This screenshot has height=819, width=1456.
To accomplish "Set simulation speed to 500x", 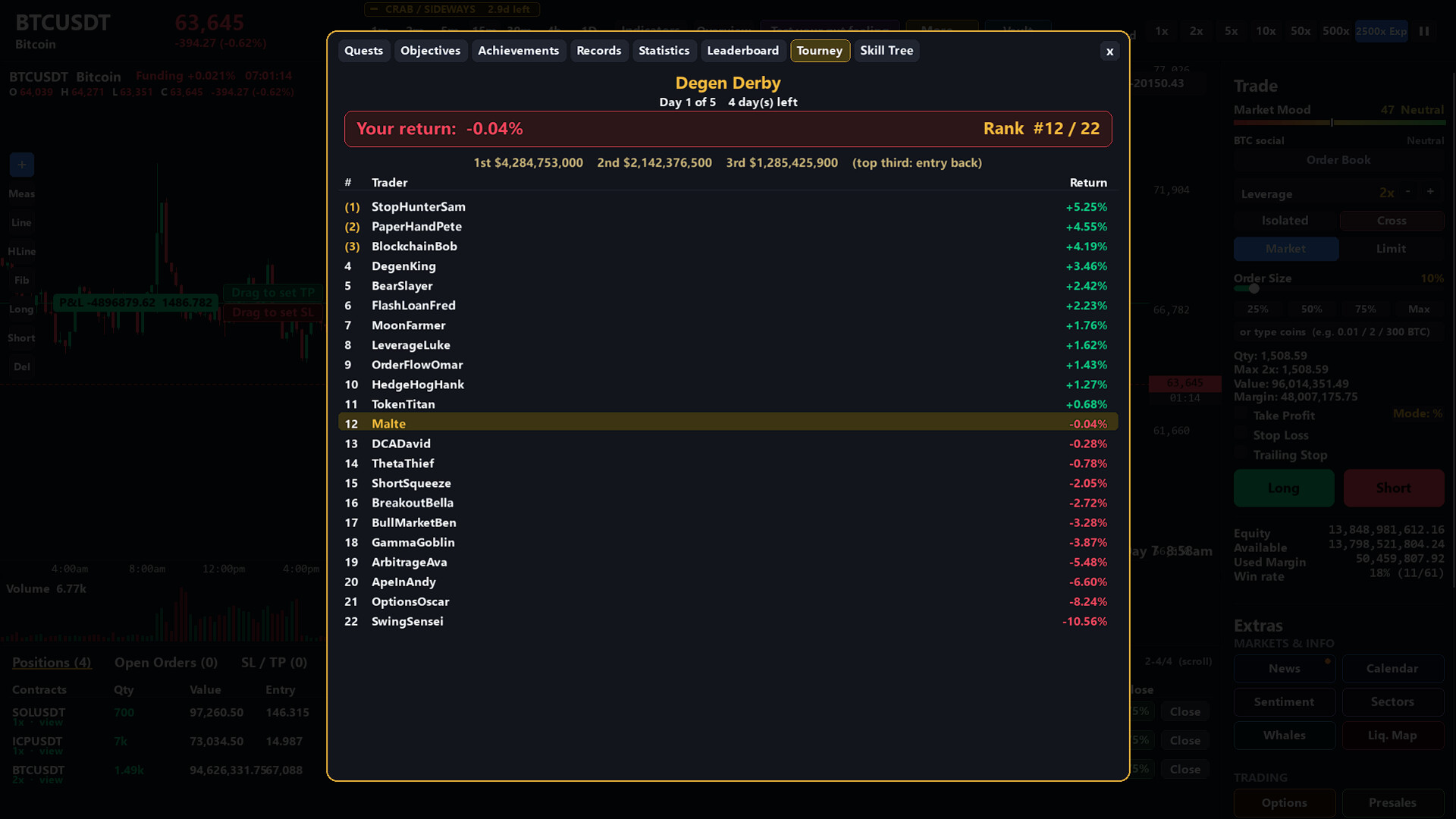I will click(x=1335, y=31).
